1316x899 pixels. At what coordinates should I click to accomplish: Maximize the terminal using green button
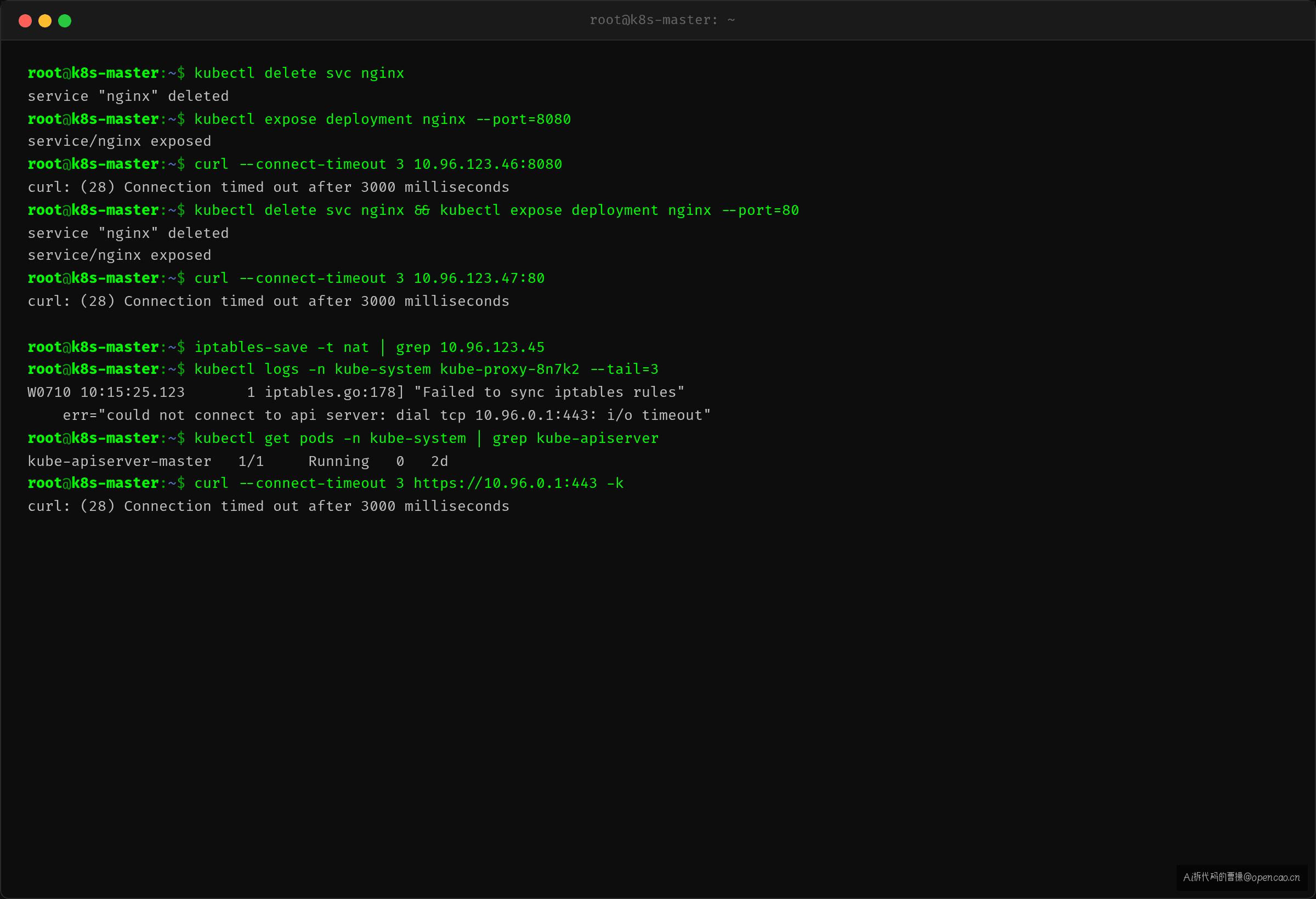coord(65,21)
